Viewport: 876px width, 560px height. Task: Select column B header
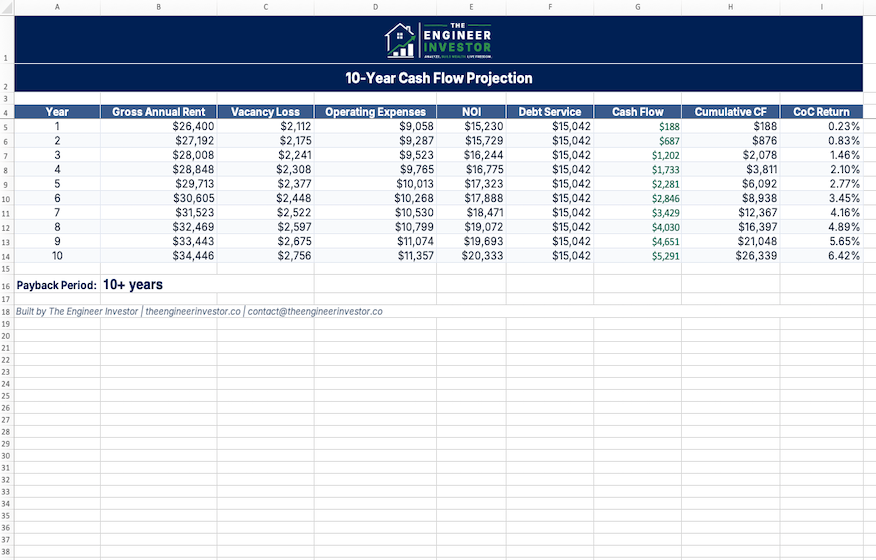pyautogui.click(x=159, y=7)
